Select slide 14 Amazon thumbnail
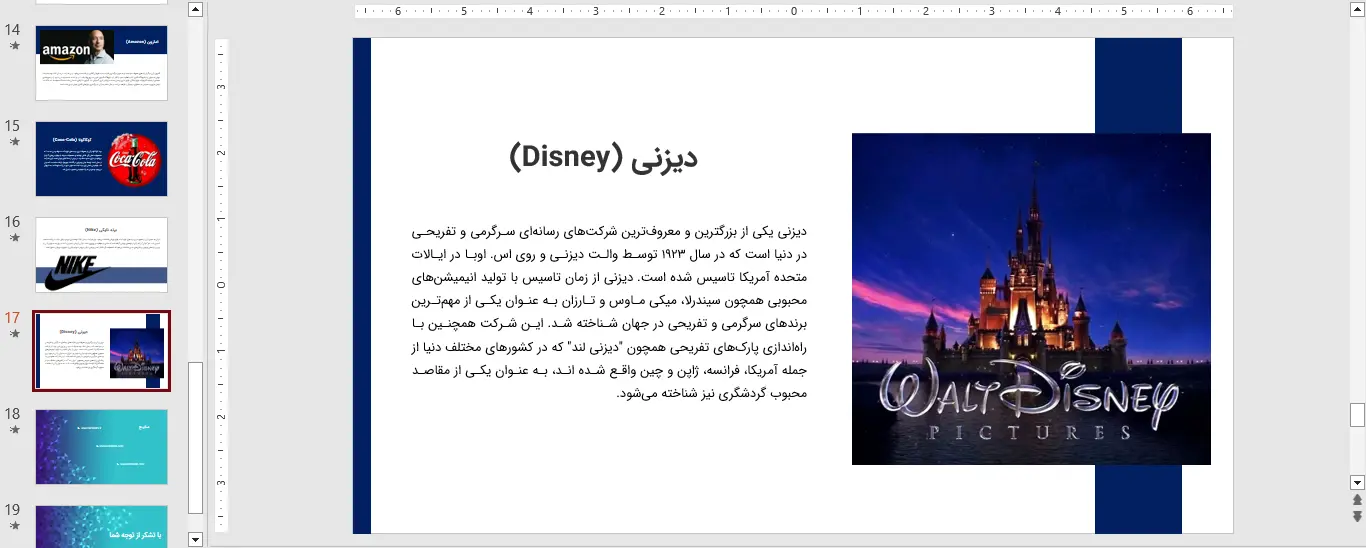This screenshot has height=548, width=1366. coord(101,63)
